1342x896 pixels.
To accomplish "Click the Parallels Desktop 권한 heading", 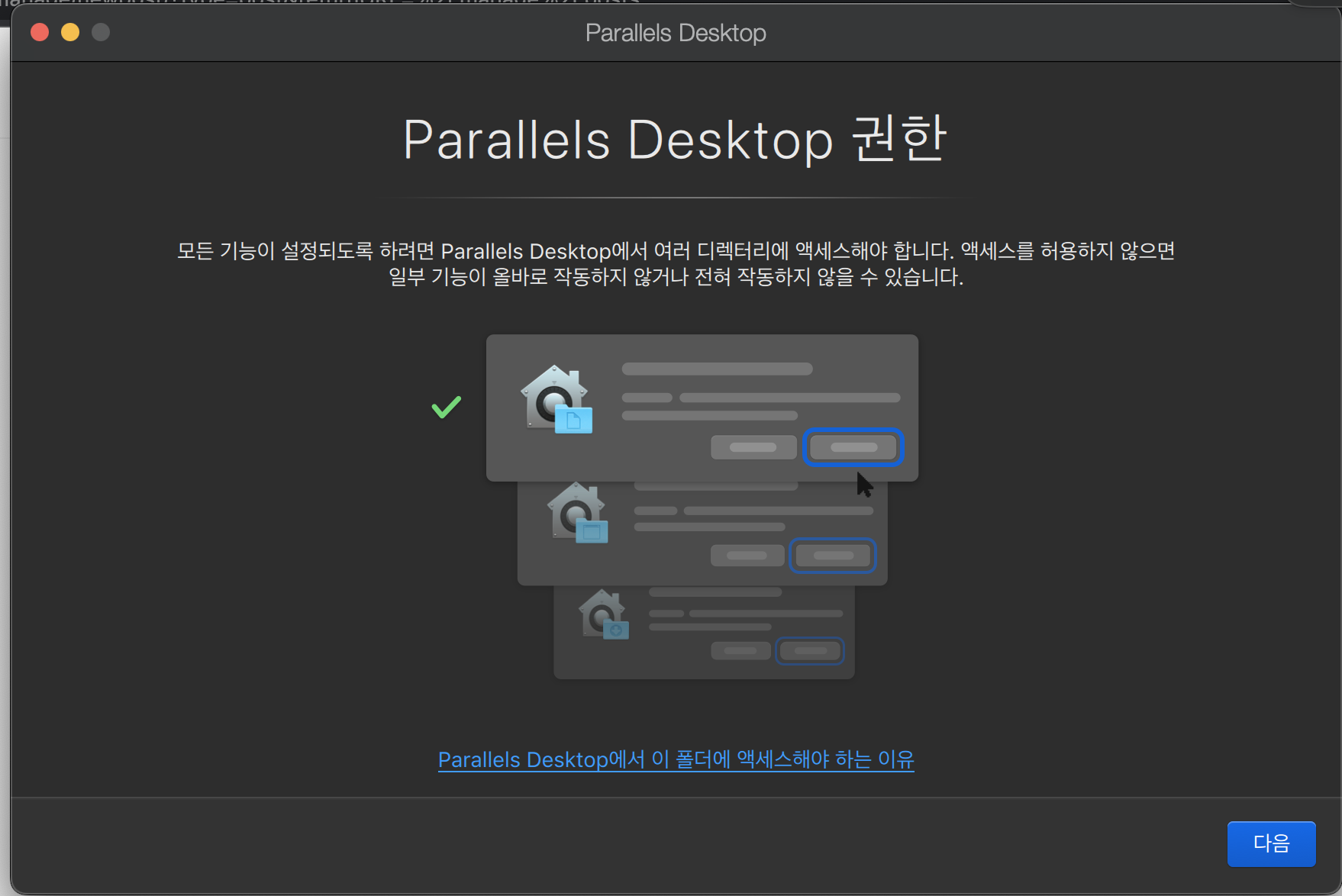I will coord(675,140).
